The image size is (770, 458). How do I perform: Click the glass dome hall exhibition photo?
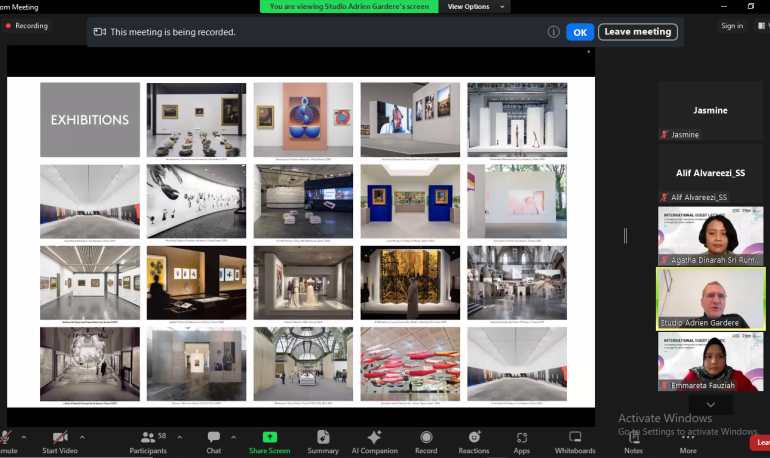point(303,364)
